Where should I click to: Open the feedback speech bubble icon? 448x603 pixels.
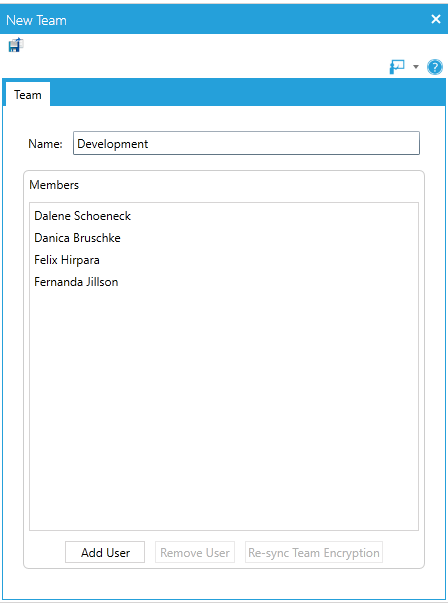pyautogui.click(x=397, y=67)
